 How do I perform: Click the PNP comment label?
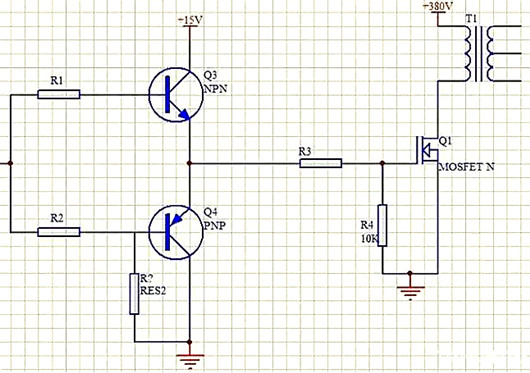215,226
